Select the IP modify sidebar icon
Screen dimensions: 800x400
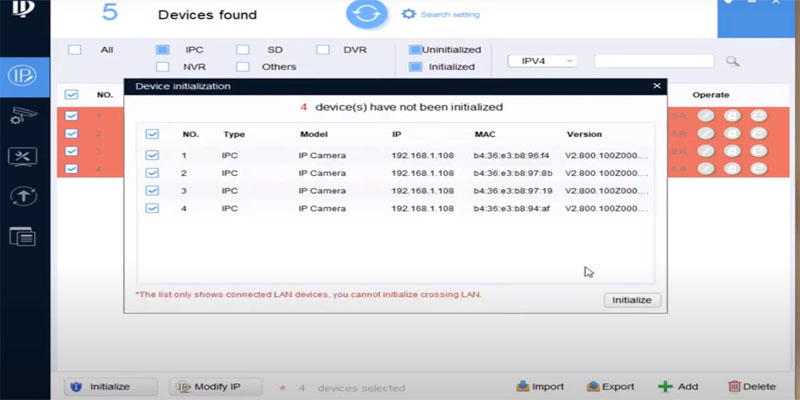pos(23,75)
